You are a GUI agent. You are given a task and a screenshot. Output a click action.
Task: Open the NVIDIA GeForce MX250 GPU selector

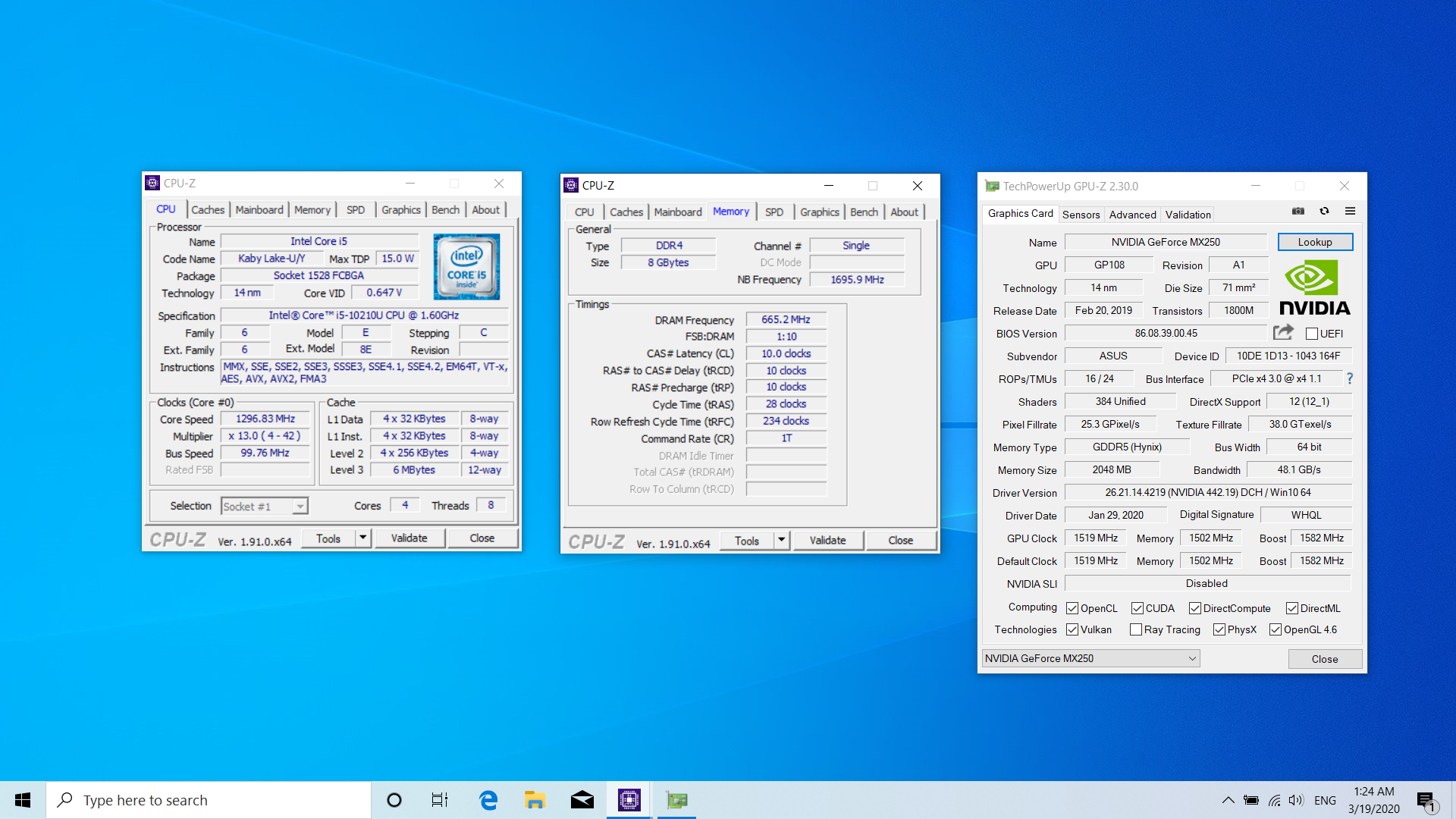coord(1090,658)
